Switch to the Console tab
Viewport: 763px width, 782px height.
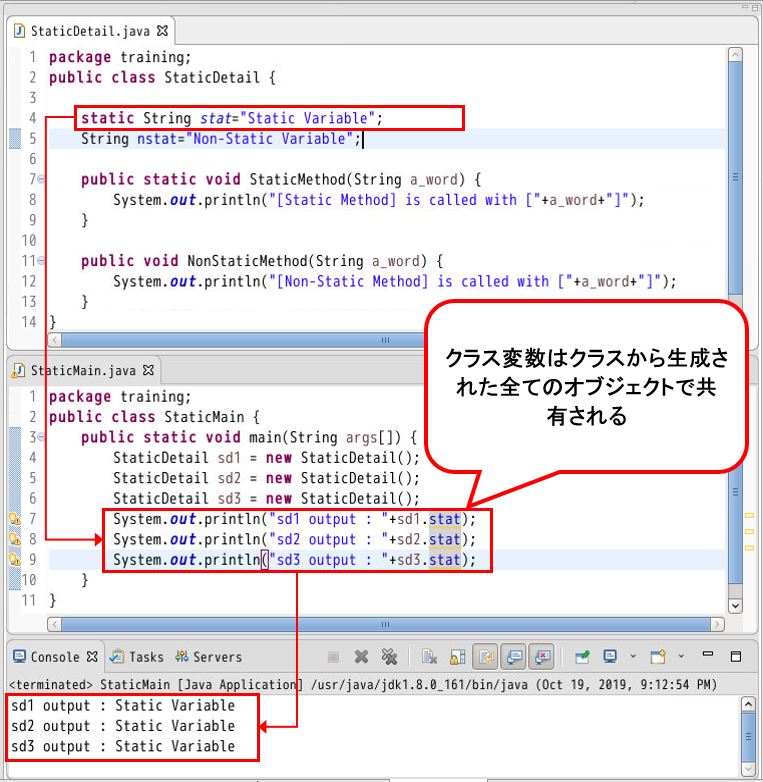point(55,657)
